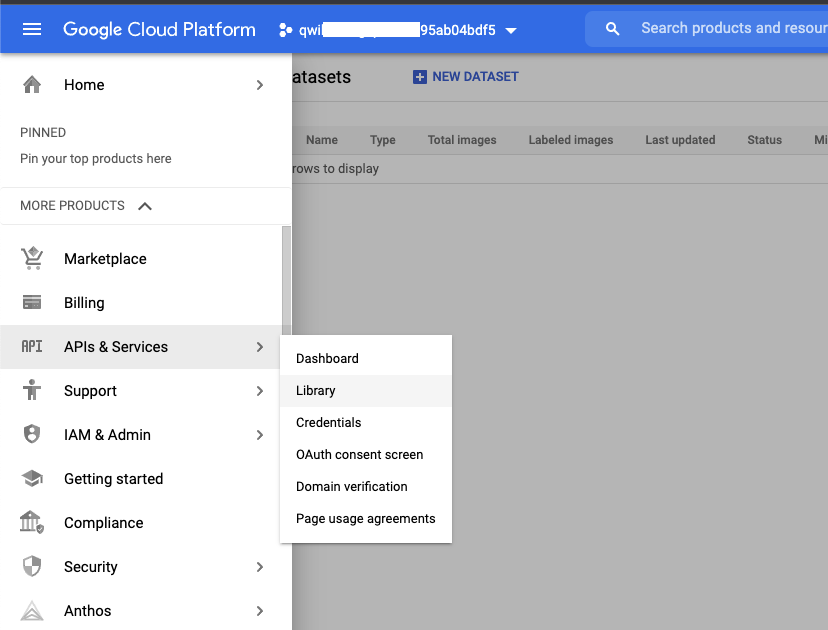The width and height of the screenshot is (828, 630).
Task: Click the API icon beside APIs & Services
Action: click(x=32, y=346)
